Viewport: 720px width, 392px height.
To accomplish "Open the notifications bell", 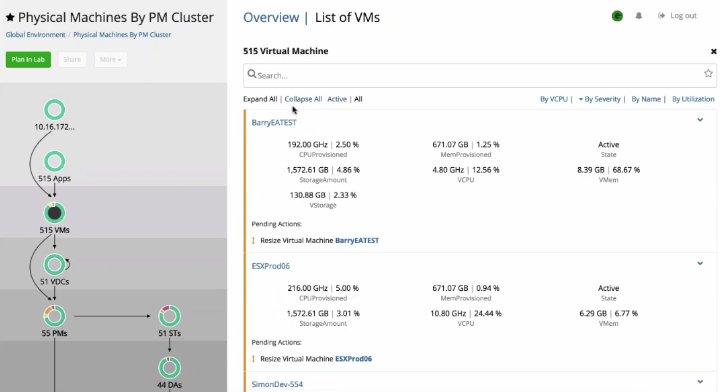I will pyautogui.click(x=639, y=16).
